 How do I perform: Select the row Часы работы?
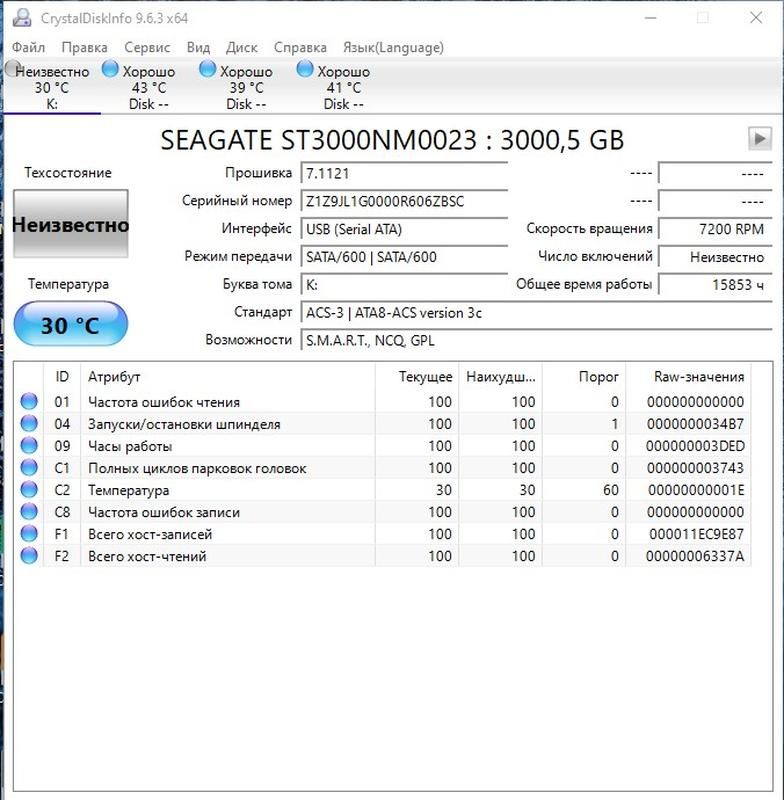(383, 445)
